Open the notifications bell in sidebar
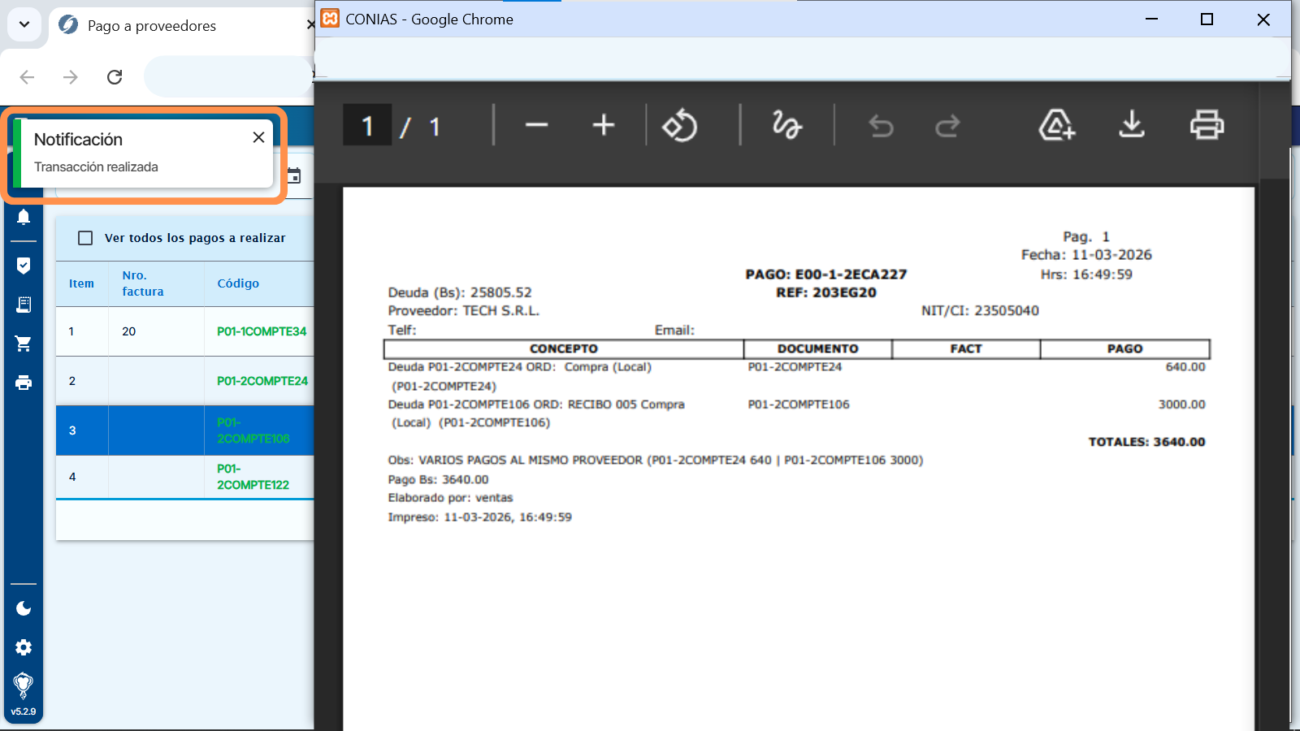The width and height of the screenshot is (1300, 731). point(23,217)
